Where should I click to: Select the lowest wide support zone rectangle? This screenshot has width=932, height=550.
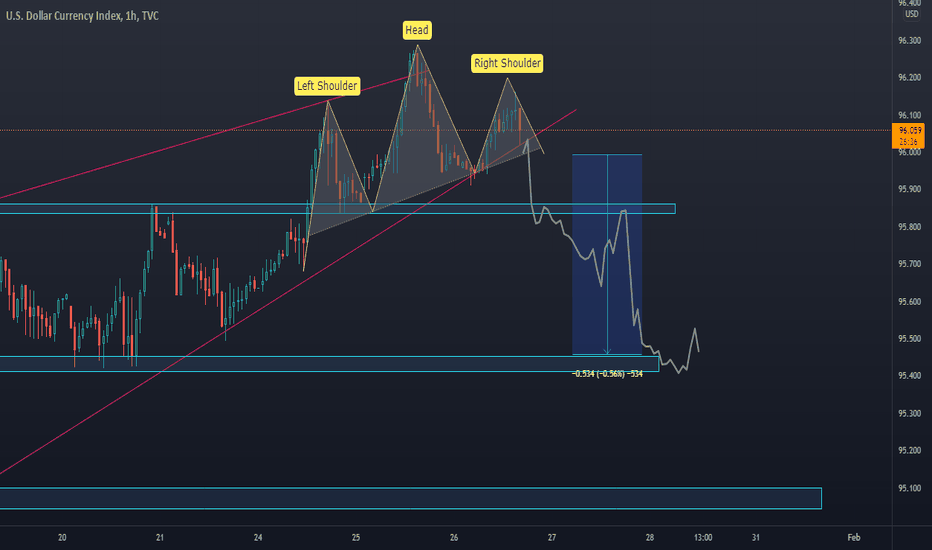pyautogui.click(x=411, y=498)
